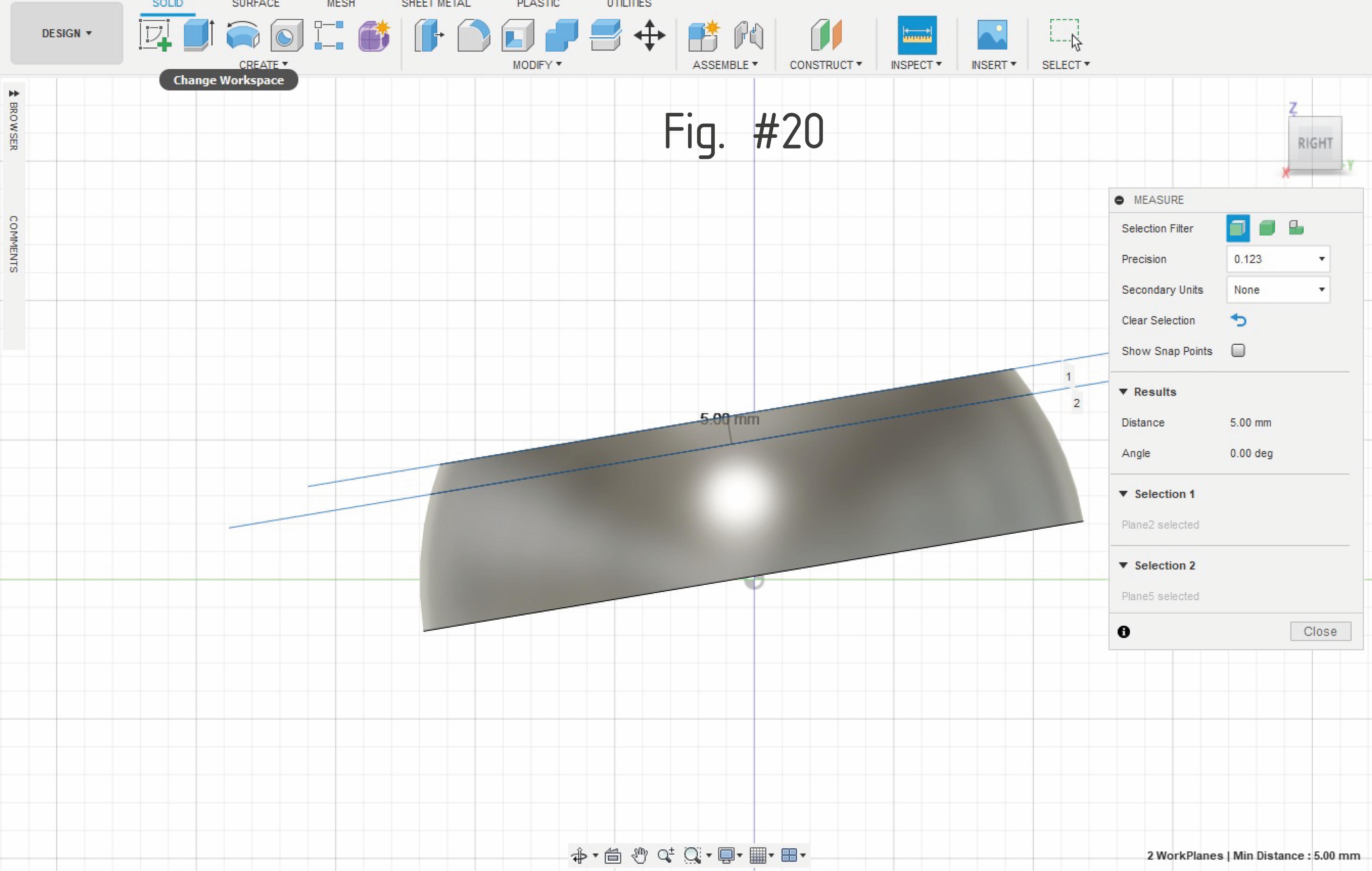Image resolution: width=1372 pixels, height=871 pixels.
Task: Click the RIGHT face of ViewCube
Action: [x=1315, y=143]
